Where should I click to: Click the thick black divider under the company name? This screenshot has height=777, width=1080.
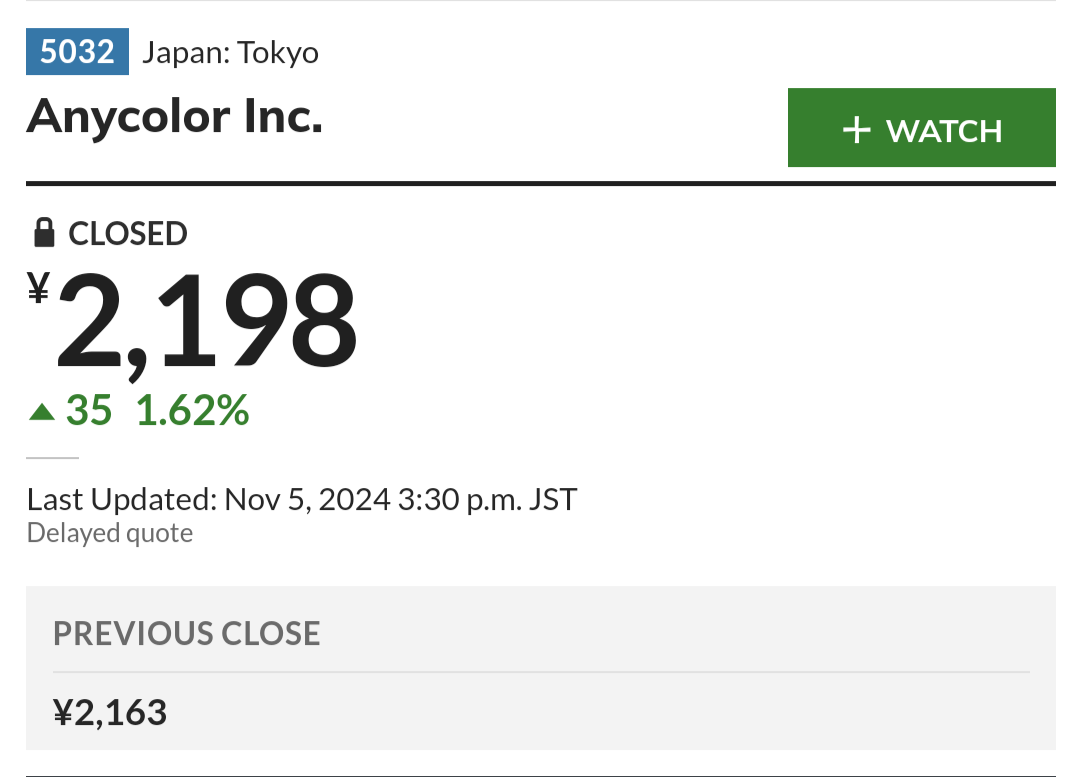click(541, 183)
